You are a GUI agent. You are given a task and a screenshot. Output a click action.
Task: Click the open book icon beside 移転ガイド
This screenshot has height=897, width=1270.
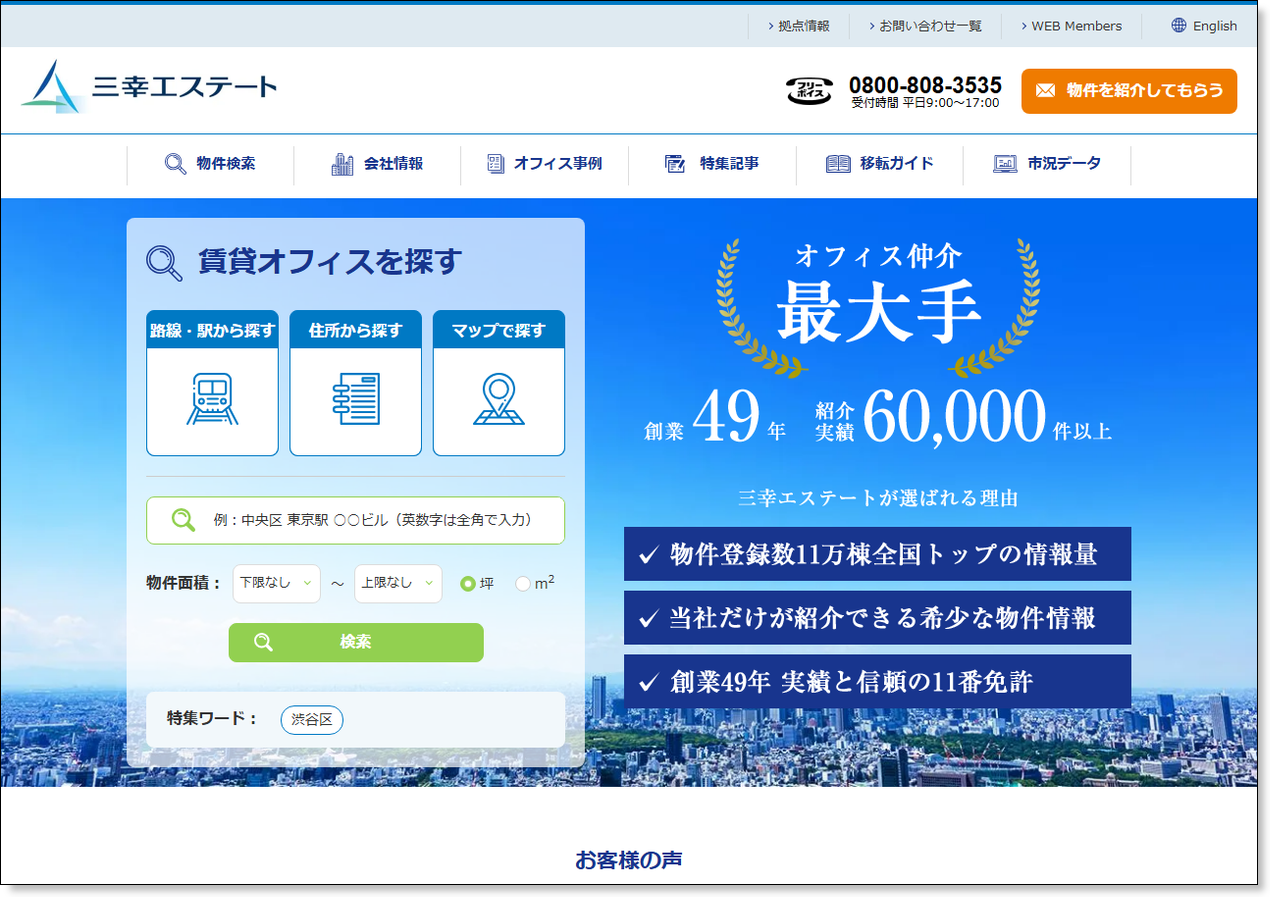(x=838, y=164)
